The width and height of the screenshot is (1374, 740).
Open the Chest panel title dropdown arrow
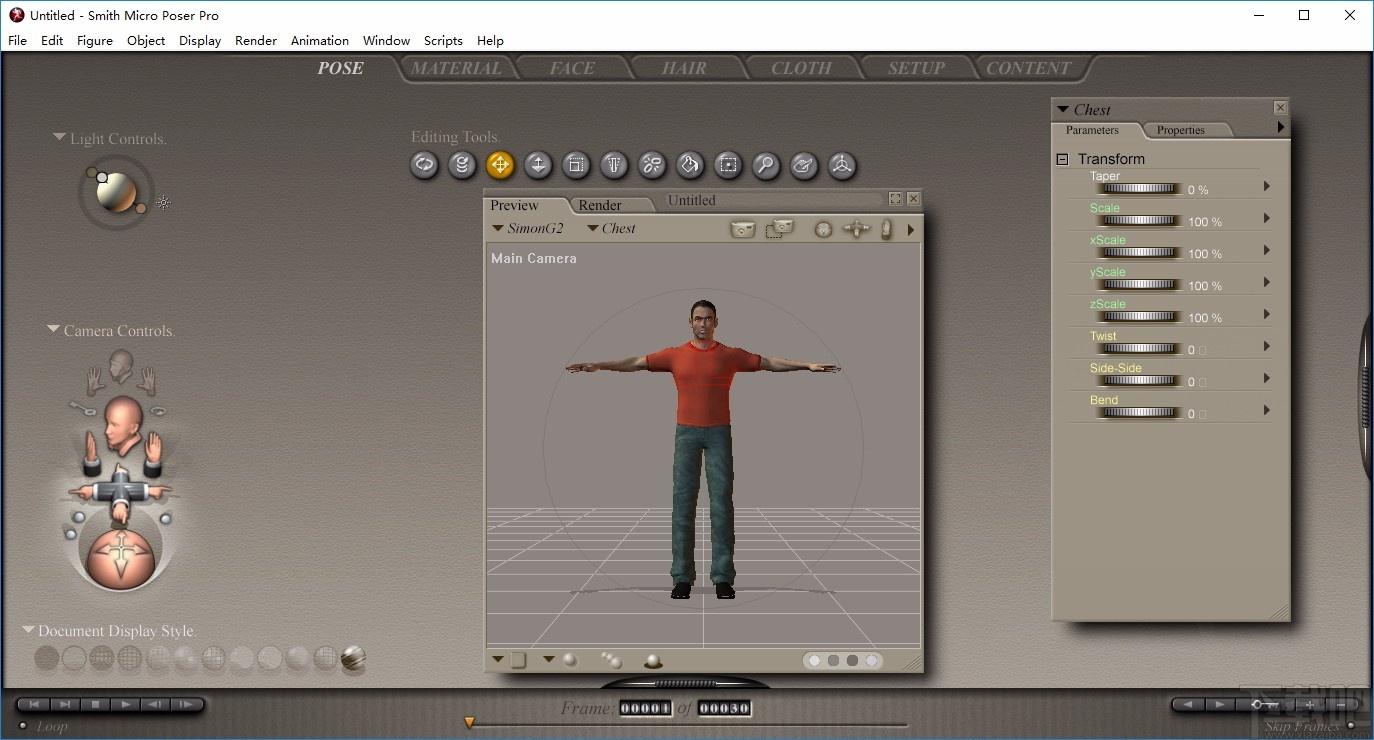click(1063, 109)
